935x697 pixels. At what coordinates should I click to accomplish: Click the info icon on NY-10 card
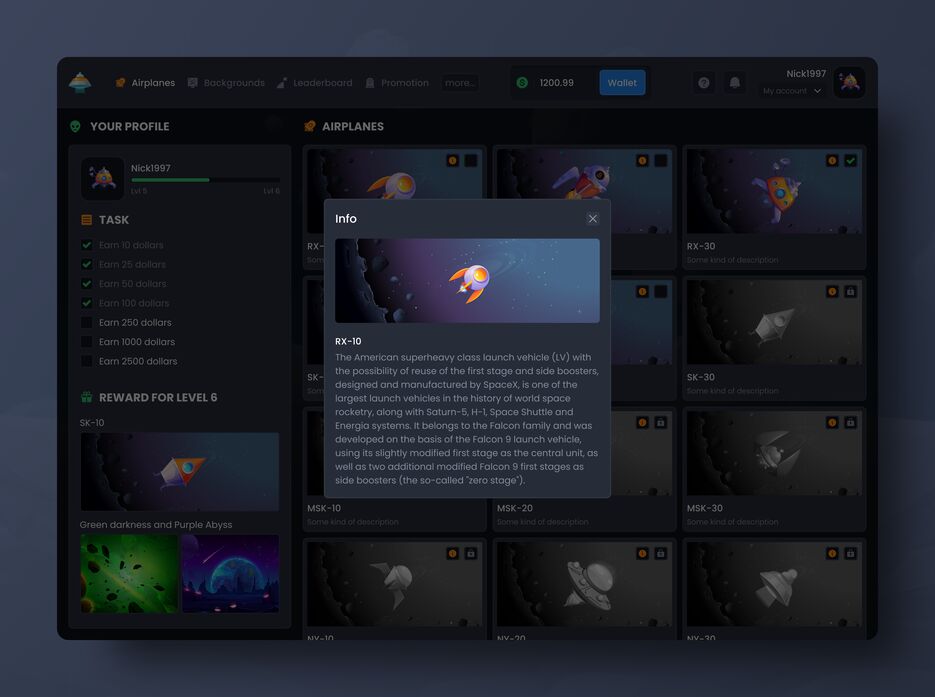tap(453, 554)
